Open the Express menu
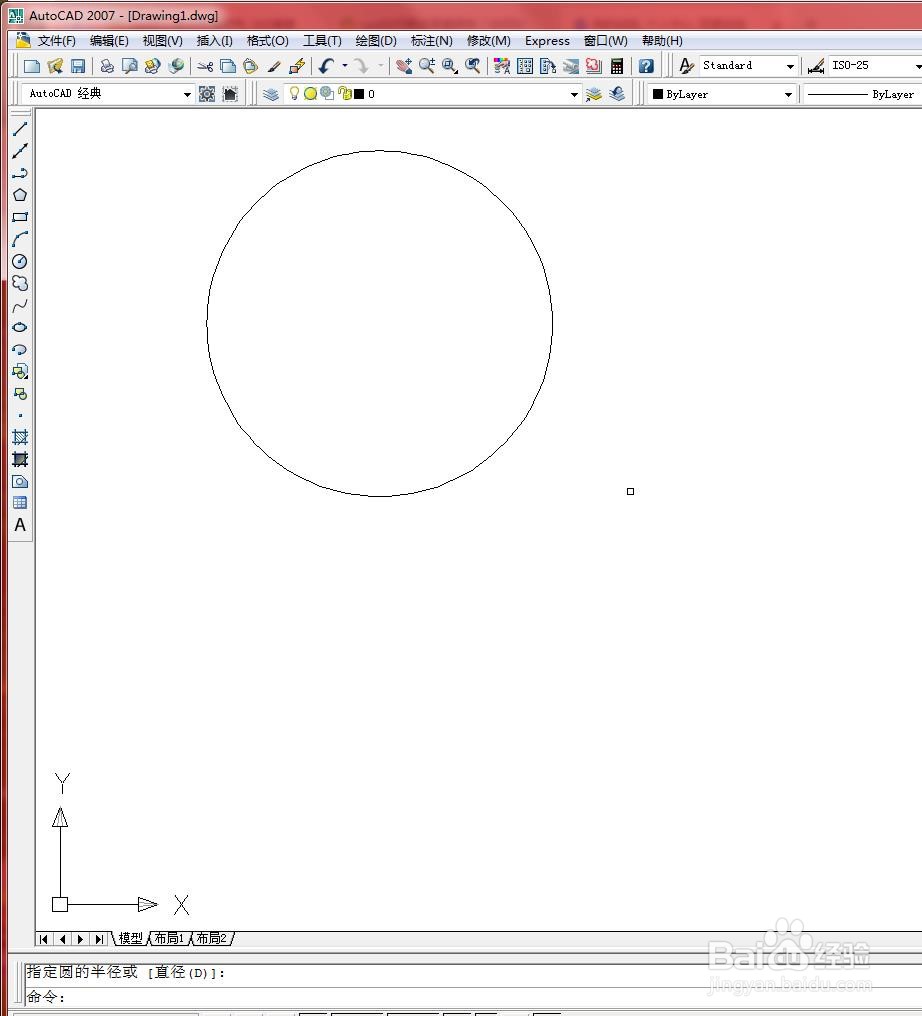 click(x=547, y=41)
